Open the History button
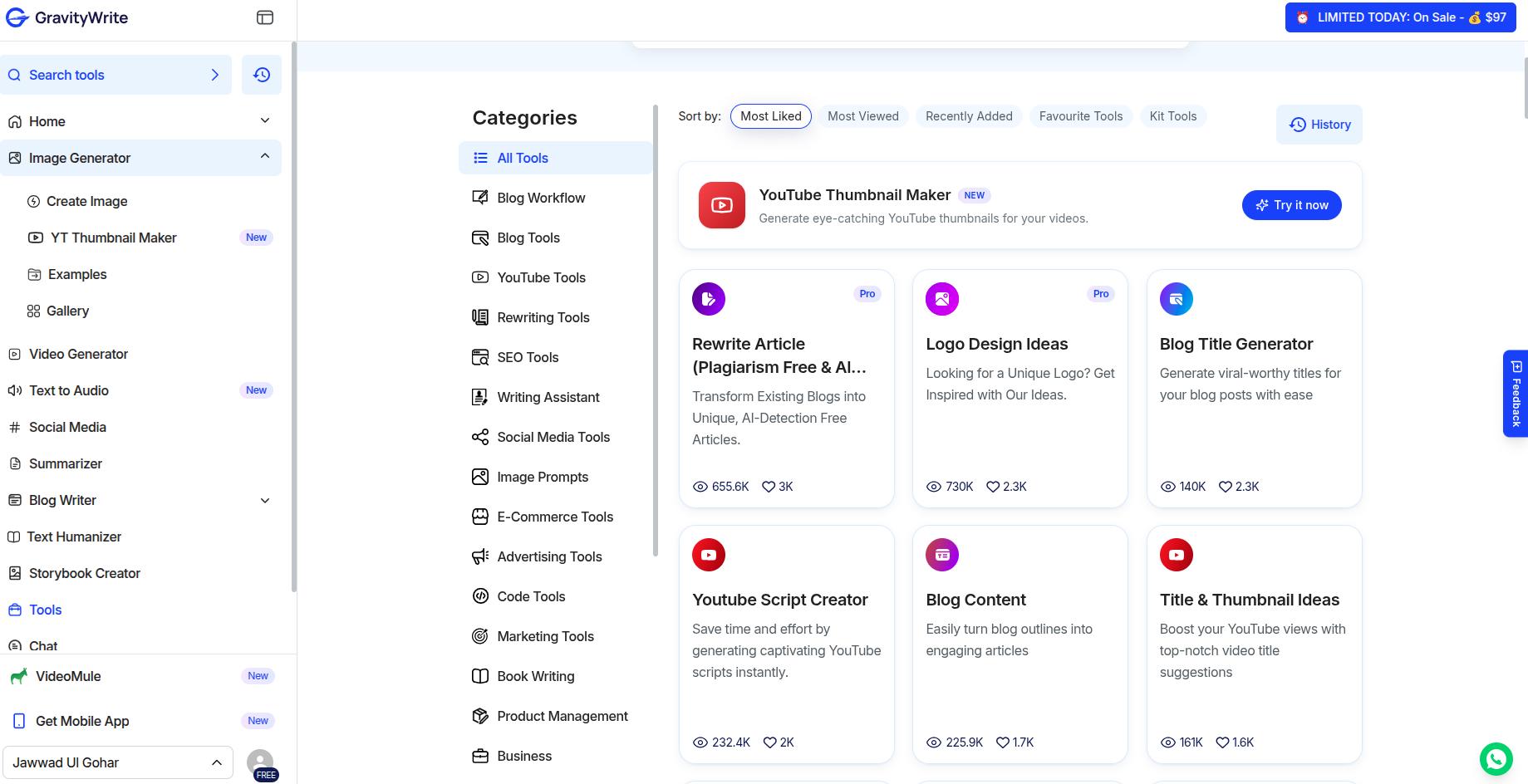 point(1319,125)
